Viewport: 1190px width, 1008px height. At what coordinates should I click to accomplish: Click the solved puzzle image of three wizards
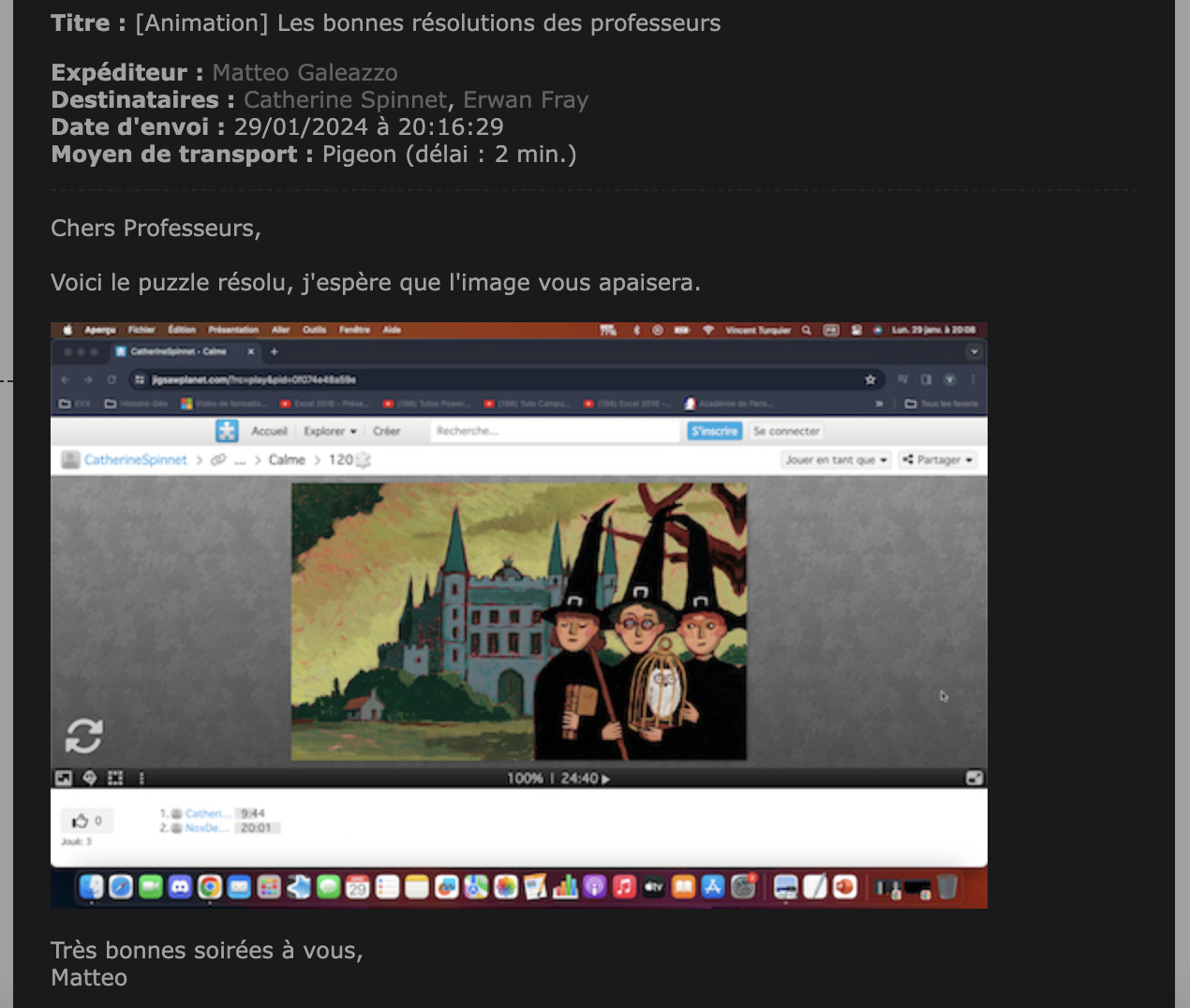pos(519,621)
